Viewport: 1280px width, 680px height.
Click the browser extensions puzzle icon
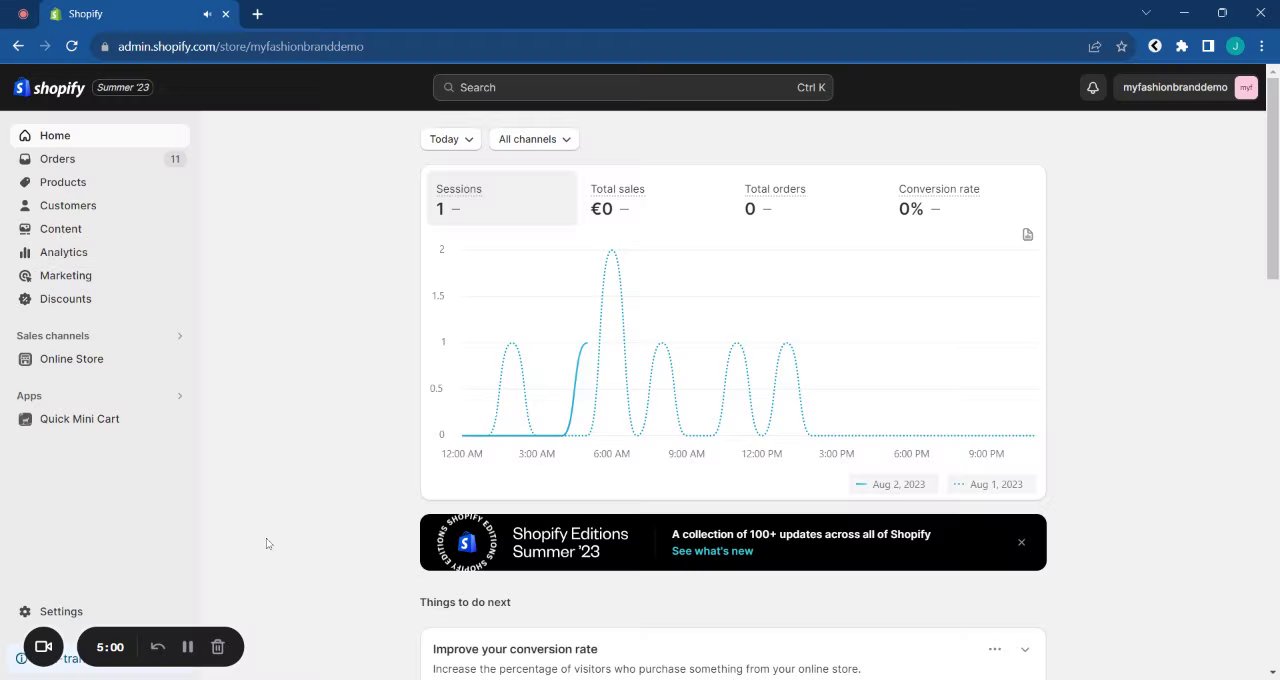1182,47
